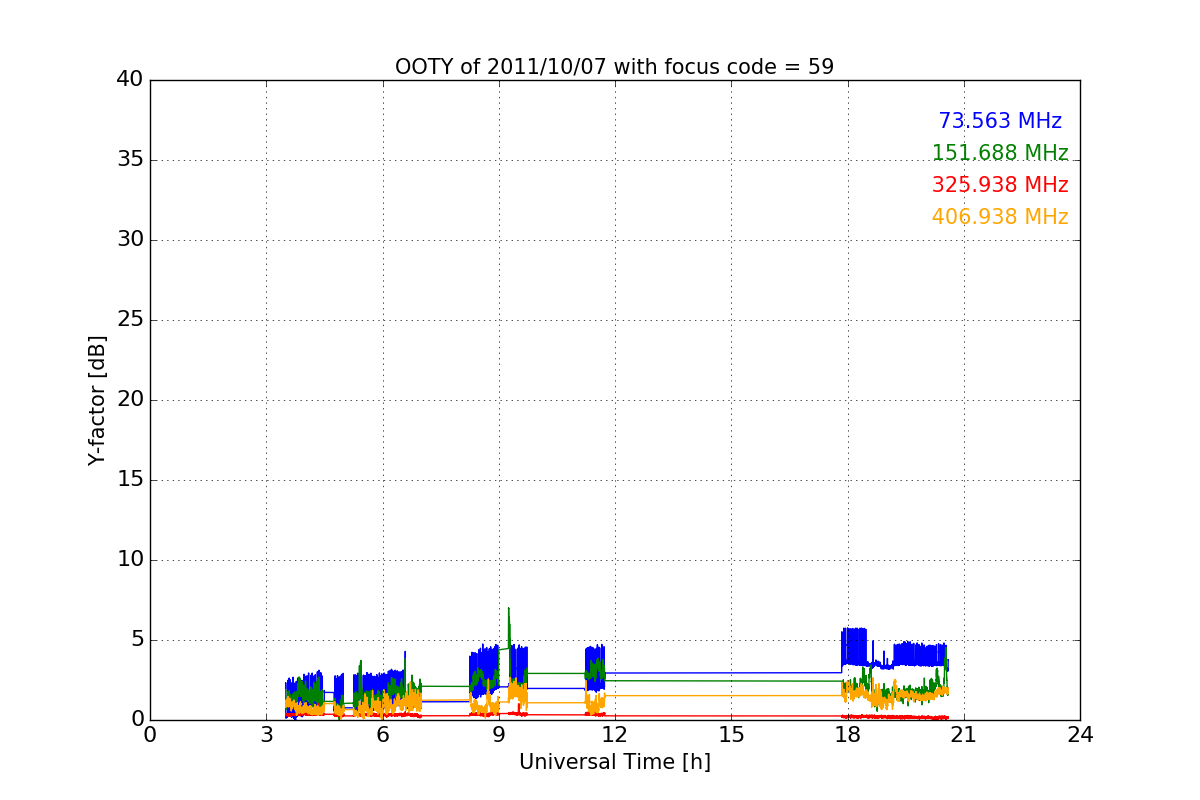Viewport: 1200px width, 800px height.
Task: Click the x-axis tick label 9
Action: click(x=499, y=735)
